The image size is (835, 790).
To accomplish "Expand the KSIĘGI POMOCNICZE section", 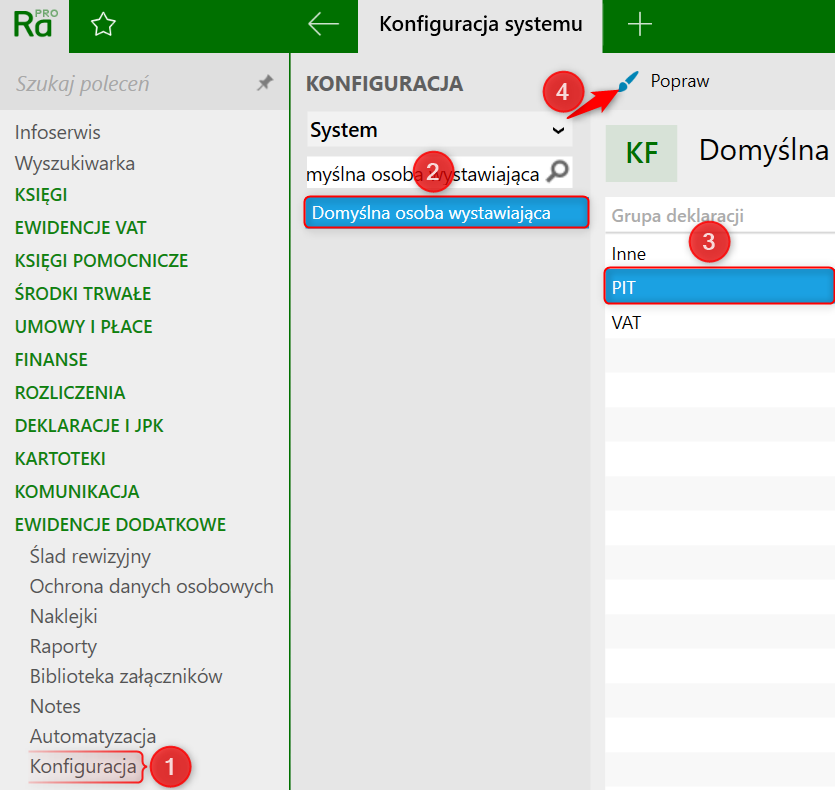I will pyautogui.click(x=101, y=261).
